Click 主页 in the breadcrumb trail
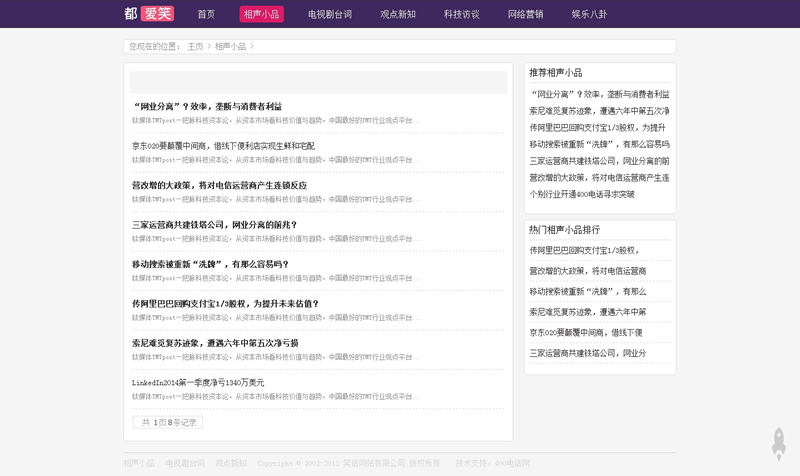Screen dimensions: 800x476 [x=195, y=47]
